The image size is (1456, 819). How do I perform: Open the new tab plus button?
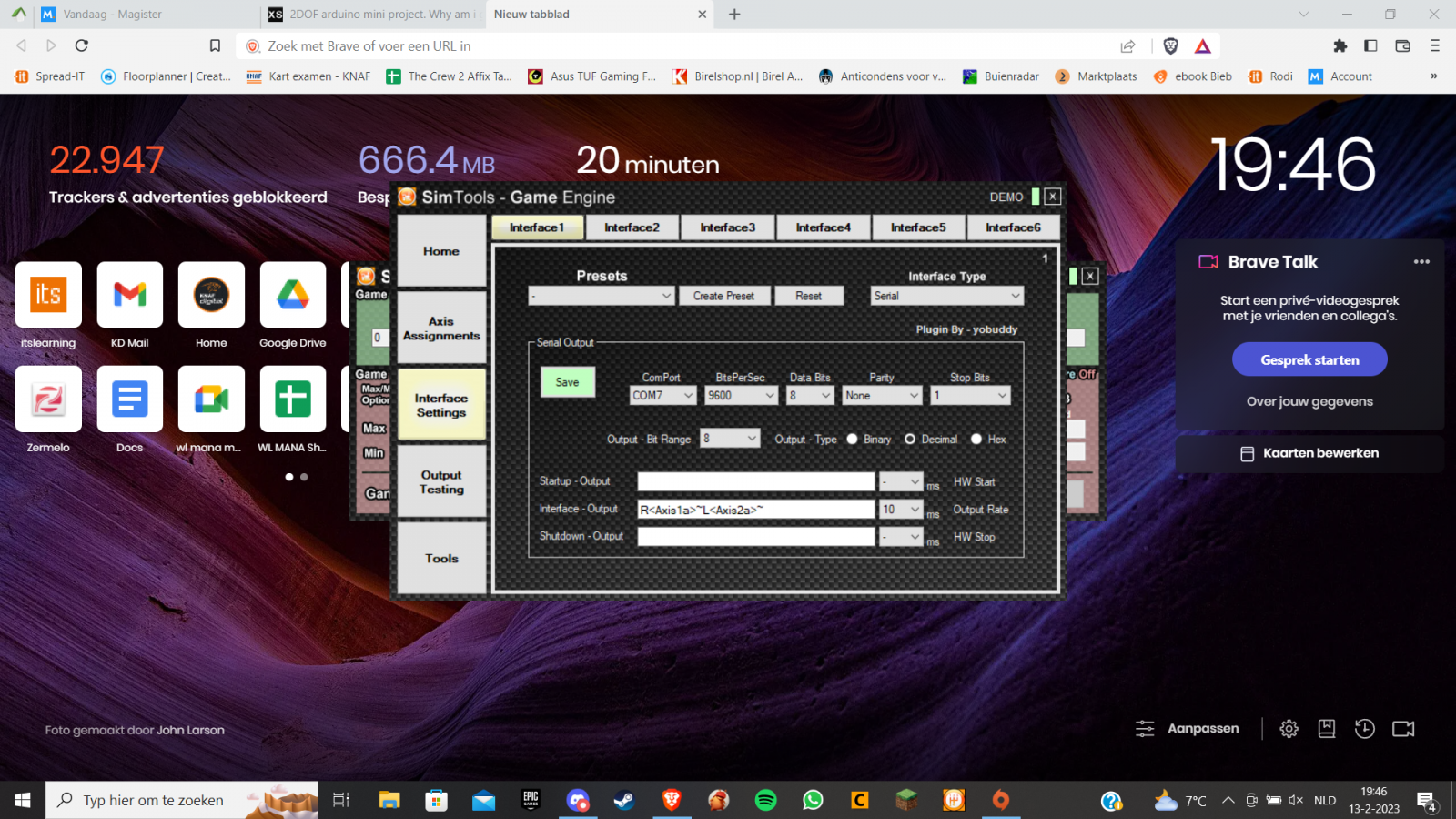click(x=734, y=14)
